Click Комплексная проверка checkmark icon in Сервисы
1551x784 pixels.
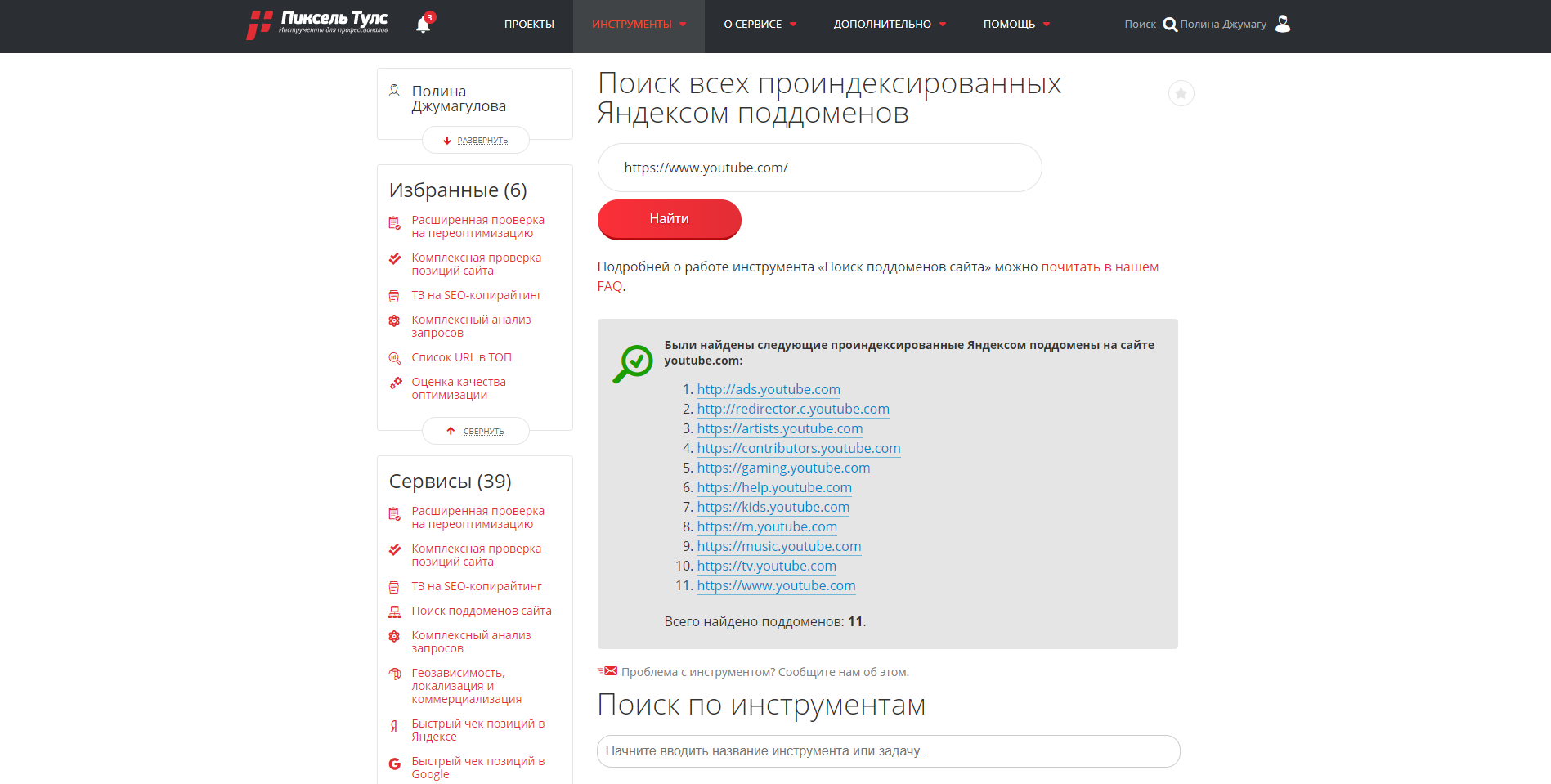[x=394, y=550]
